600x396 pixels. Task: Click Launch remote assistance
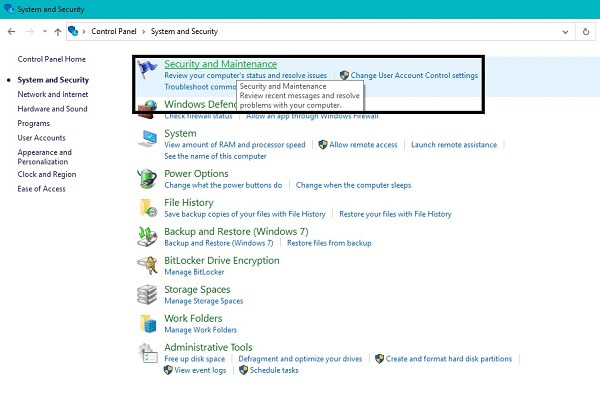pos(454,145)
